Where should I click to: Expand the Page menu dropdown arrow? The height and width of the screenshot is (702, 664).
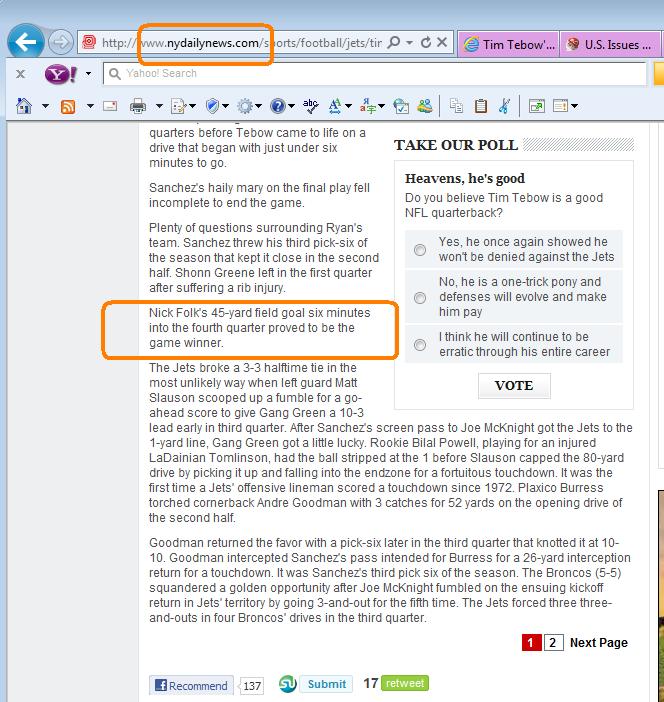(x=193, y=106)
